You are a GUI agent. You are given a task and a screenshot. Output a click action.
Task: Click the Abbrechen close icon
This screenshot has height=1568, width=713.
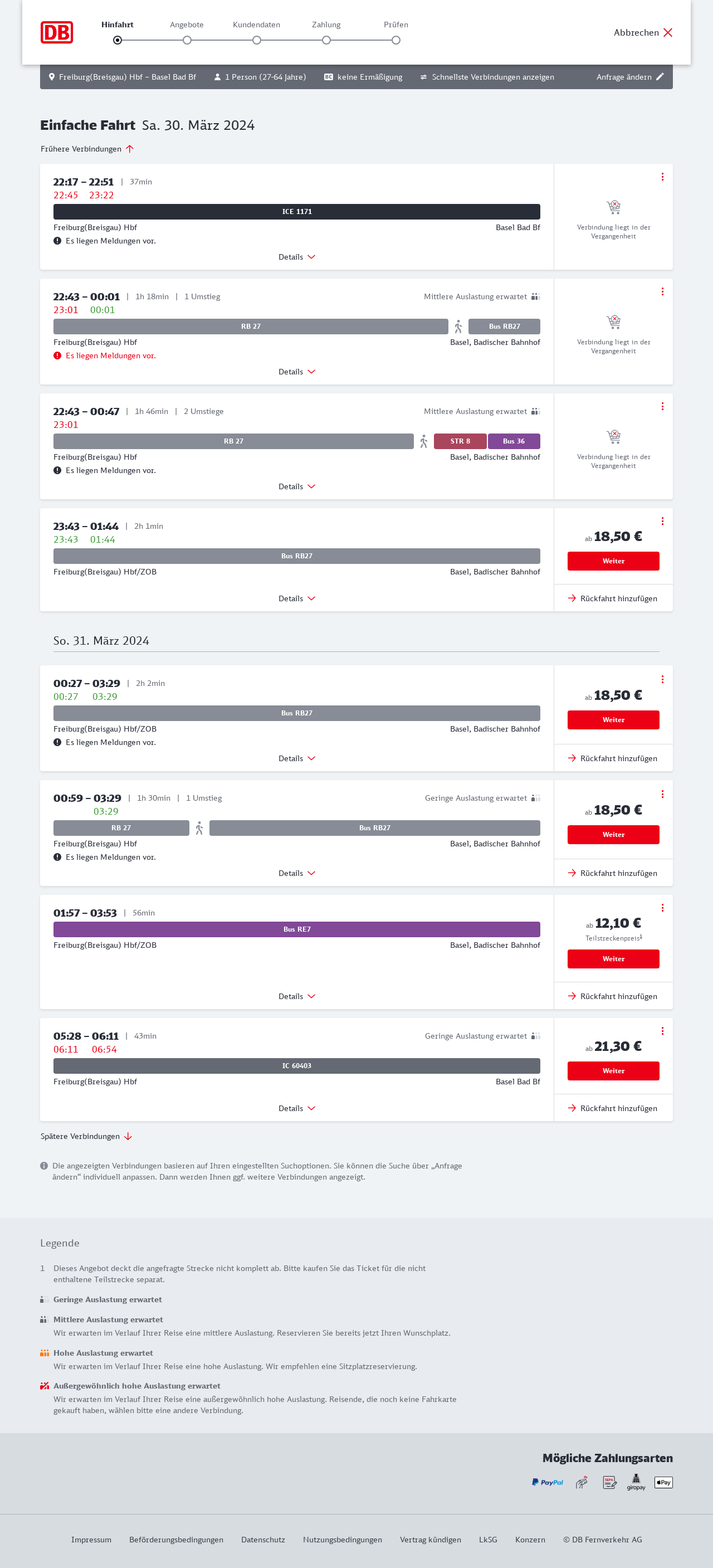(x=667, y=32)
